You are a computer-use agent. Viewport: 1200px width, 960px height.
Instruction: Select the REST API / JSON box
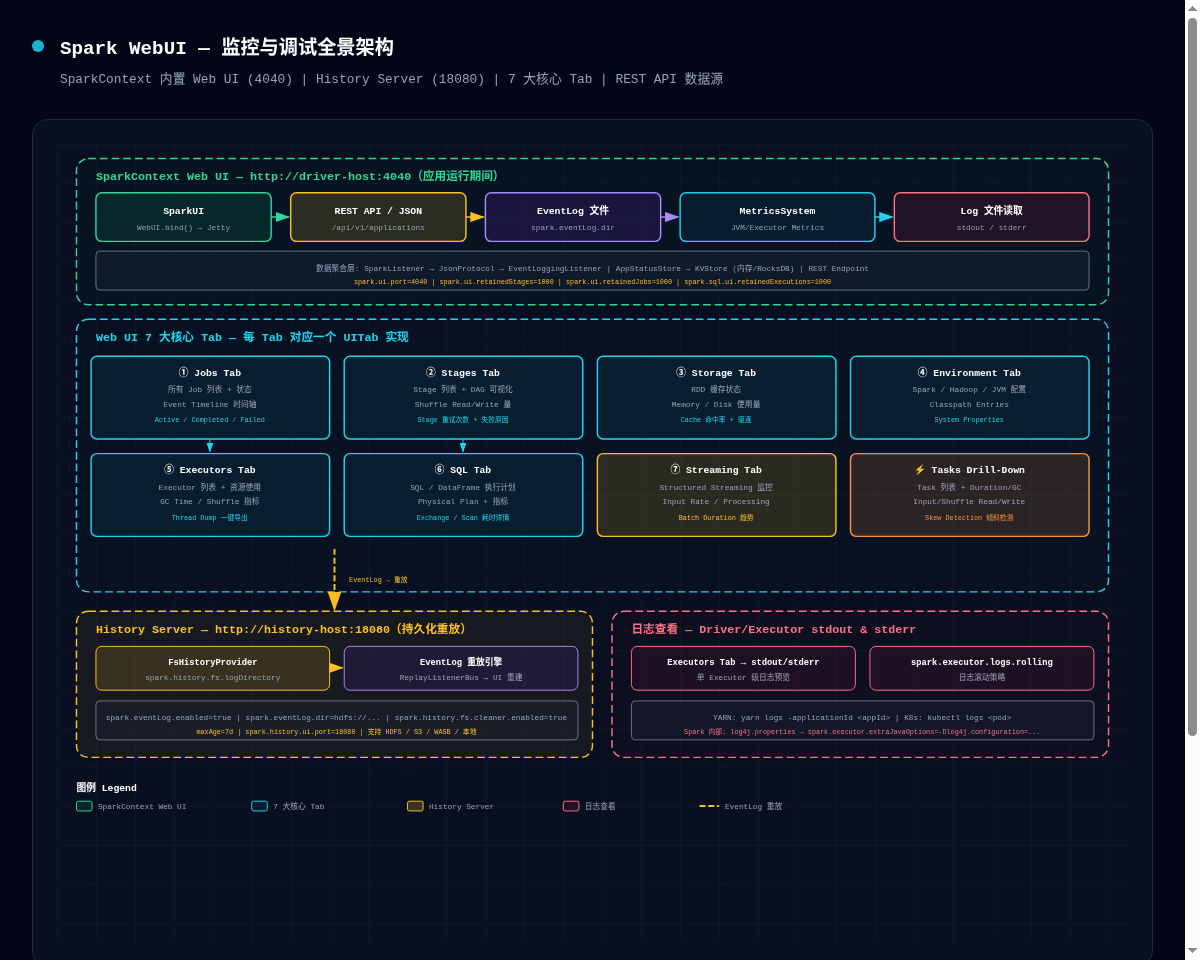pos(378,217)
